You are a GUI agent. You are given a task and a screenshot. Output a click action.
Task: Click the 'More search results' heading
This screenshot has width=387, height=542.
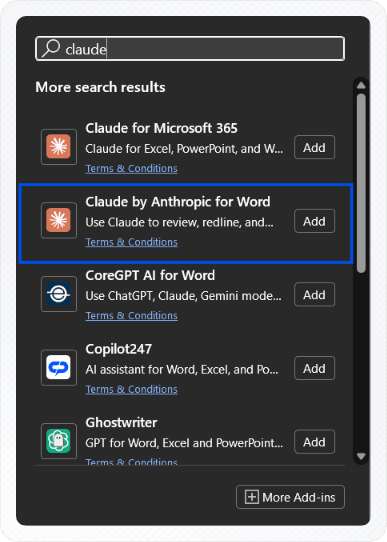click(x=100, y=87)
